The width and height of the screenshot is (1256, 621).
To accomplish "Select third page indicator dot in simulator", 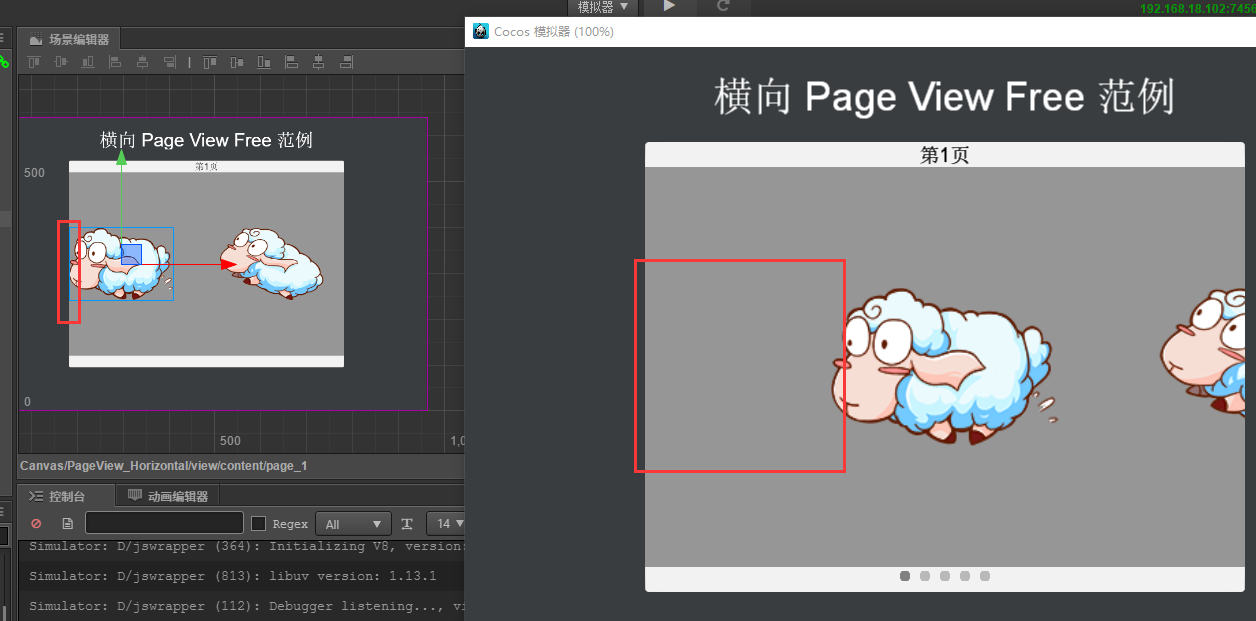I will [945, 576].
